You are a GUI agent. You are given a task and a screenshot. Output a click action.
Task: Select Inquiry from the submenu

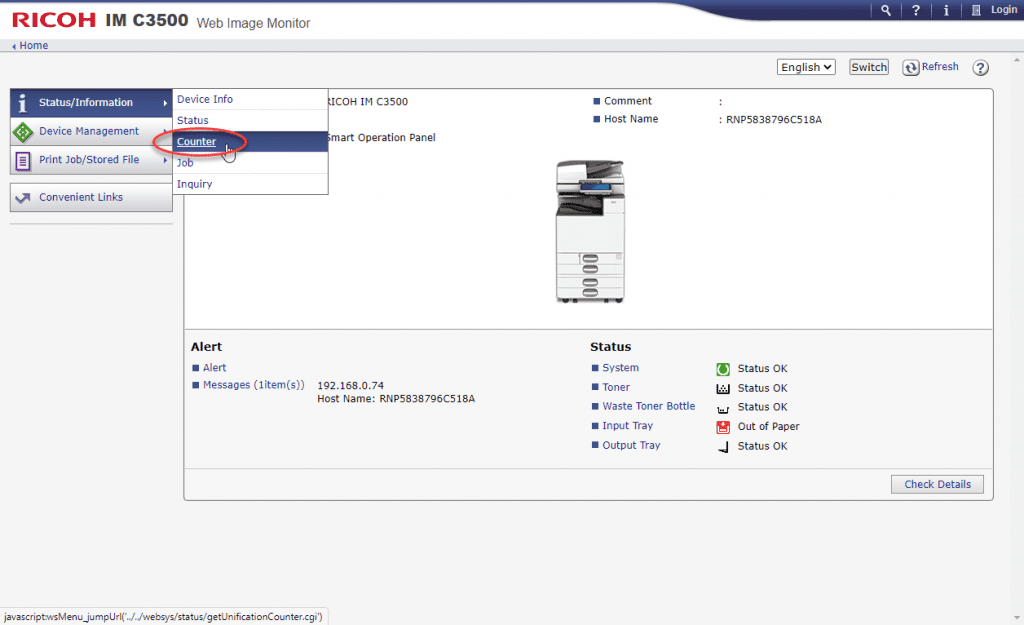[250, 184]
